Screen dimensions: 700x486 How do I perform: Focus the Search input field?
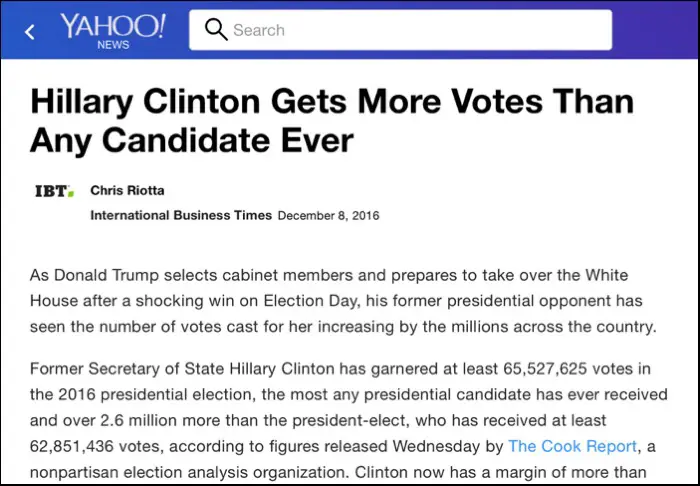pyautogui.click(x=400, y=30)
